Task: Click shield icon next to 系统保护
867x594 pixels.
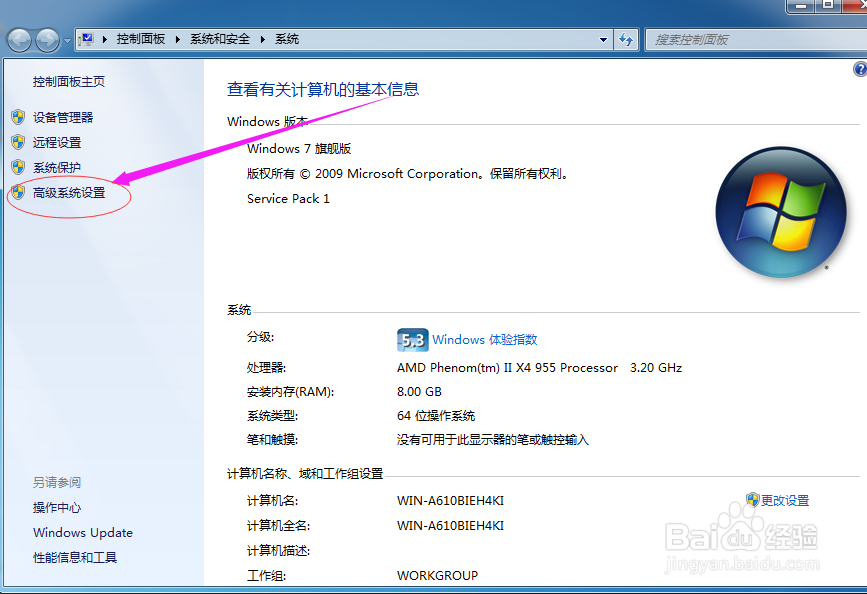Action: (18, 167)
